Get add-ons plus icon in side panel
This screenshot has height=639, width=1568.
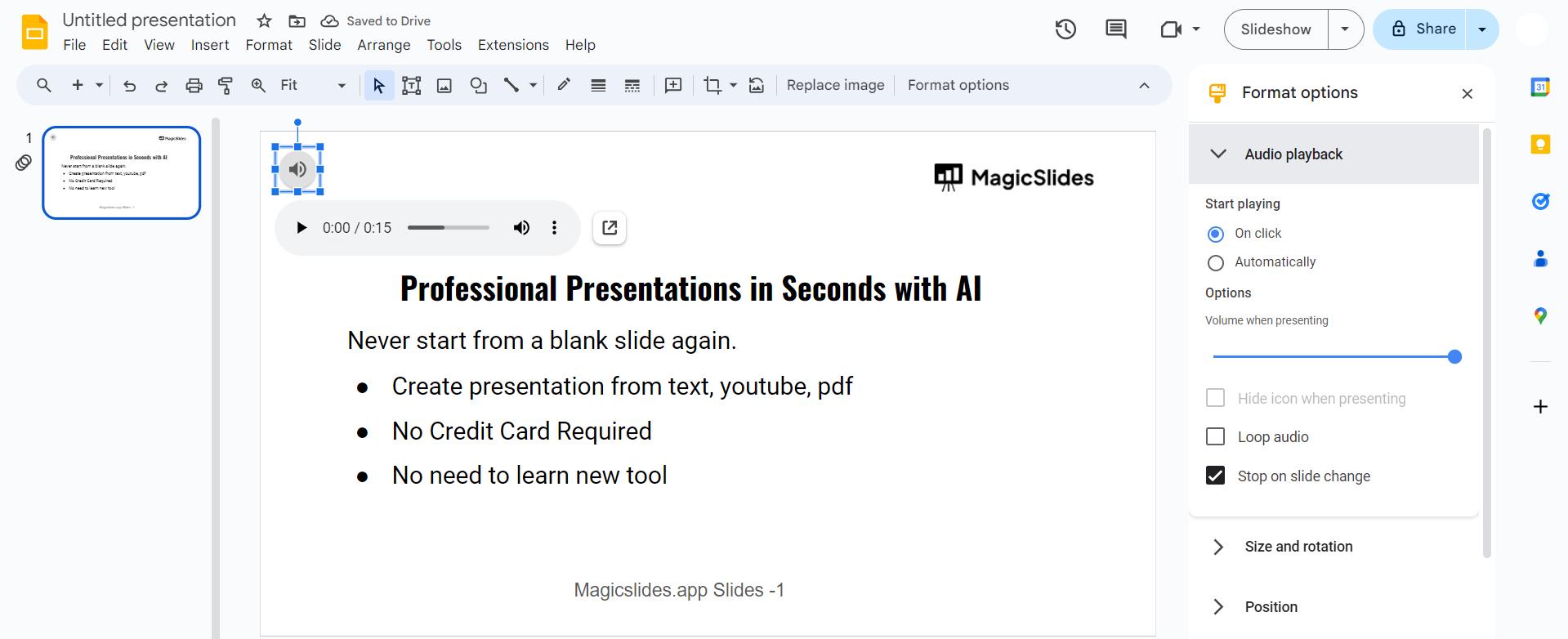pos(1540,406)
